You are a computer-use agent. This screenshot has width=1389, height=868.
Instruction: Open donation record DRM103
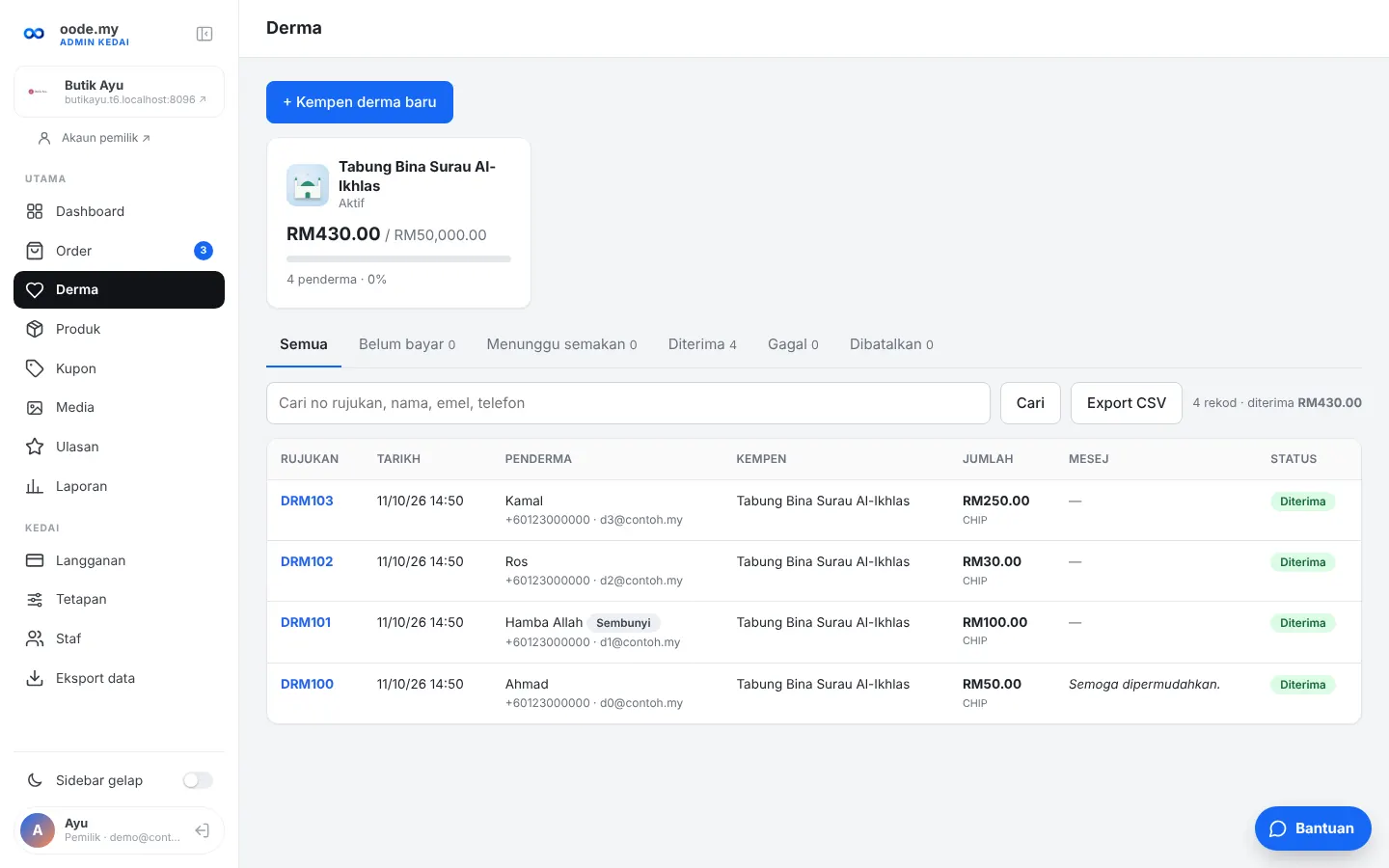click(307, 501)
